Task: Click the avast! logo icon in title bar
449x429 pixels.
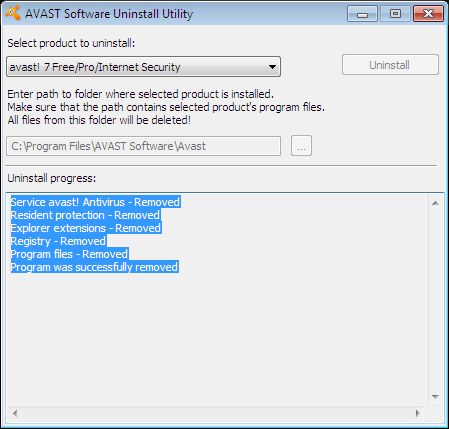Action: [x=13, y=13]
